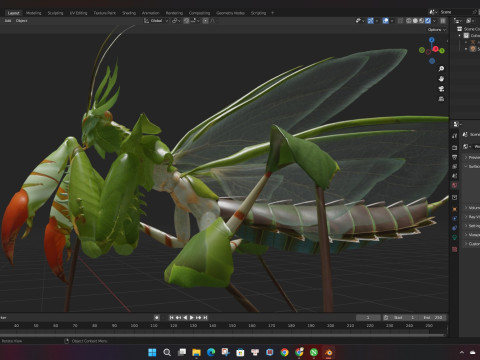Toggle X-ray mode in viewport
This screenshot has height=360, width=480.
point(400,21)
